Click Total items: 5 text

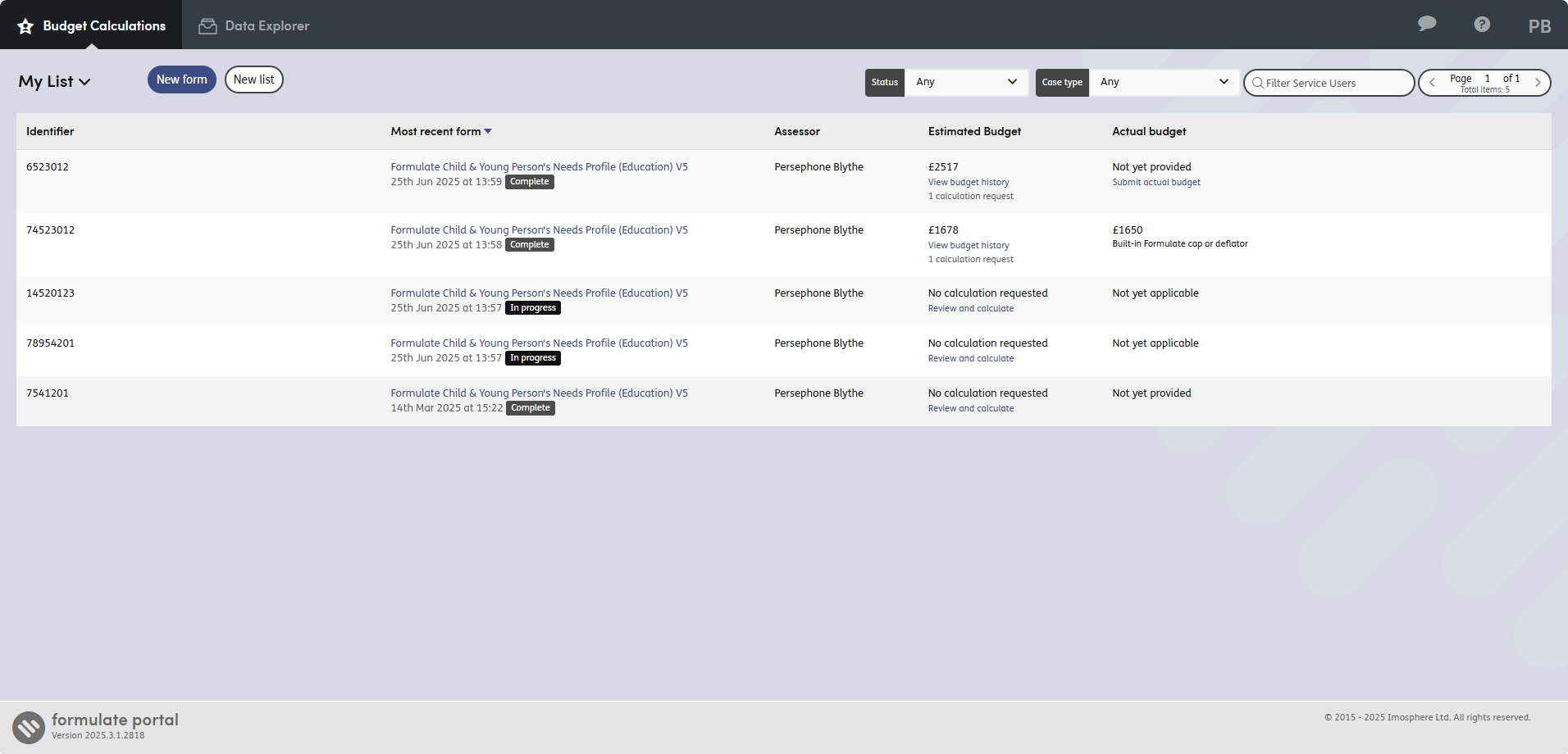point(1484,89)
